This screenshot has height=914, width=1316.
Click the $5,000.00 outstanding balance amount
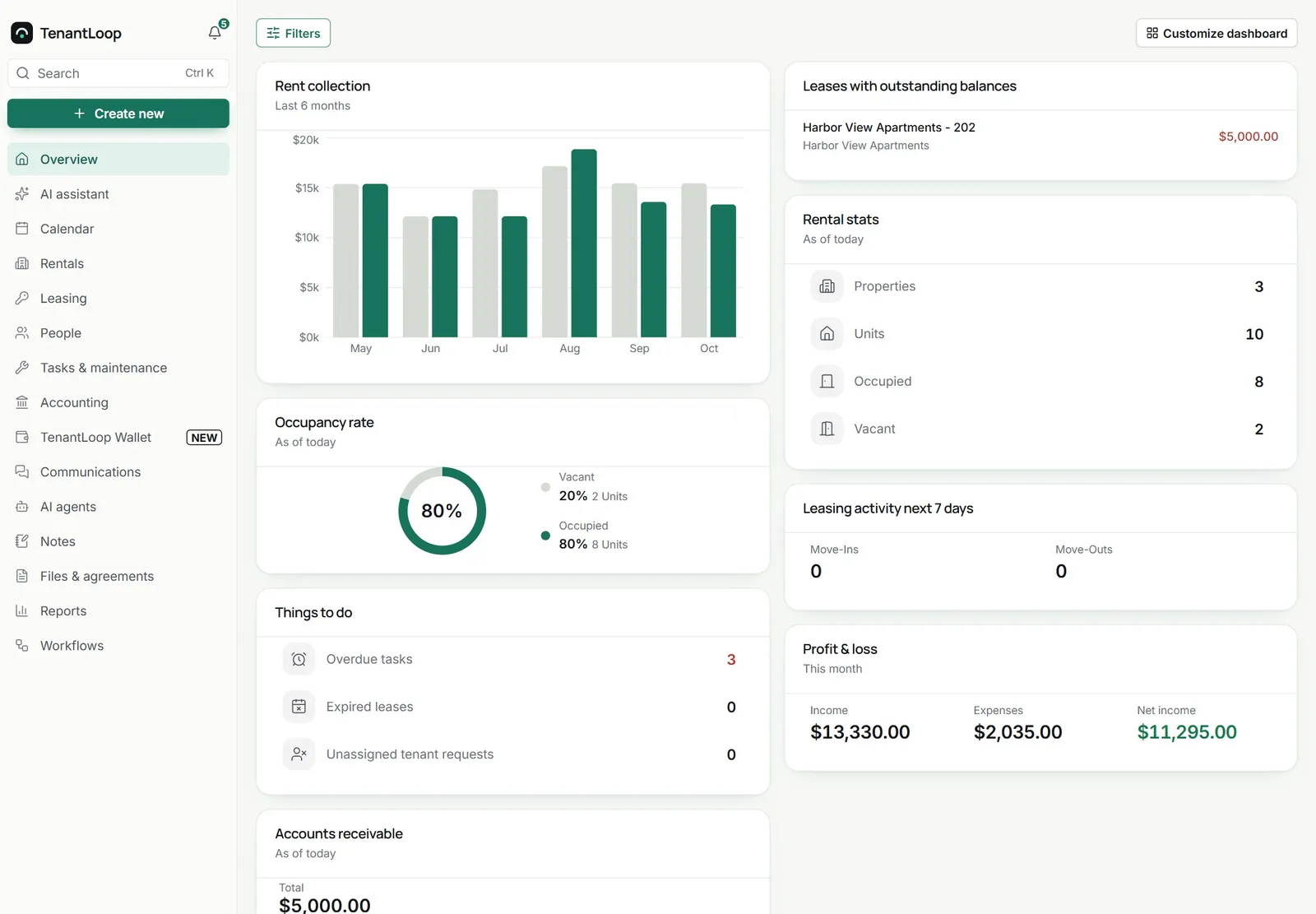coord(1248,137)
